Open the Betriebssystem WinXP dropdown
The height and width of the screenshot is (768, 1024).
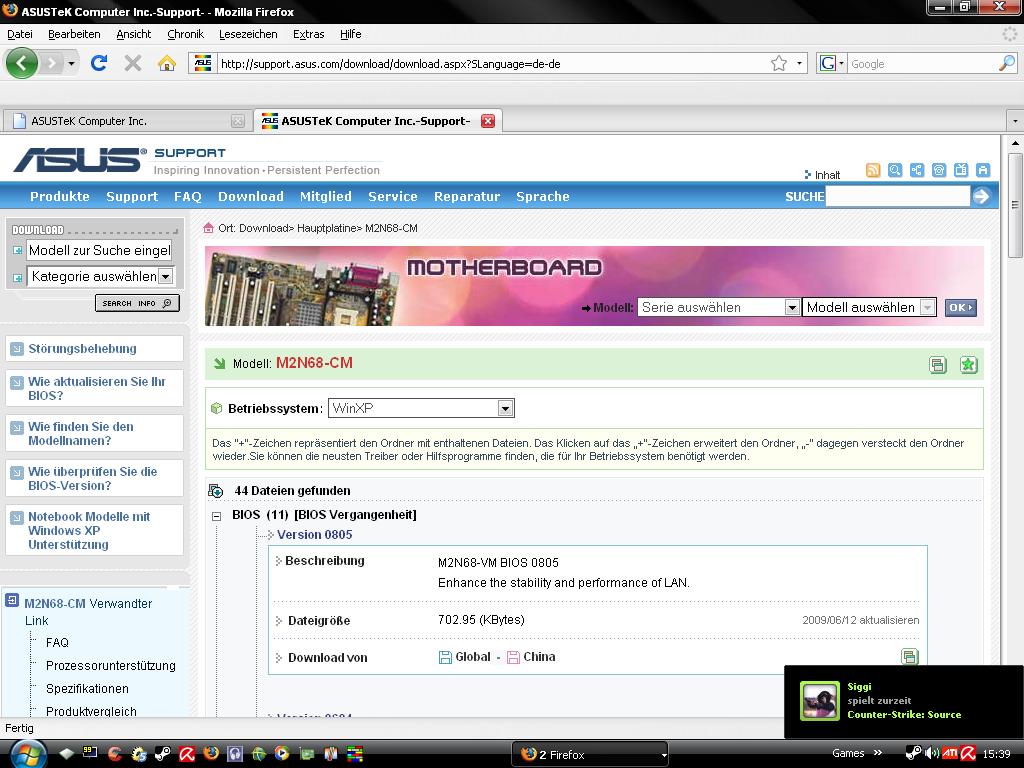(505, 408)
